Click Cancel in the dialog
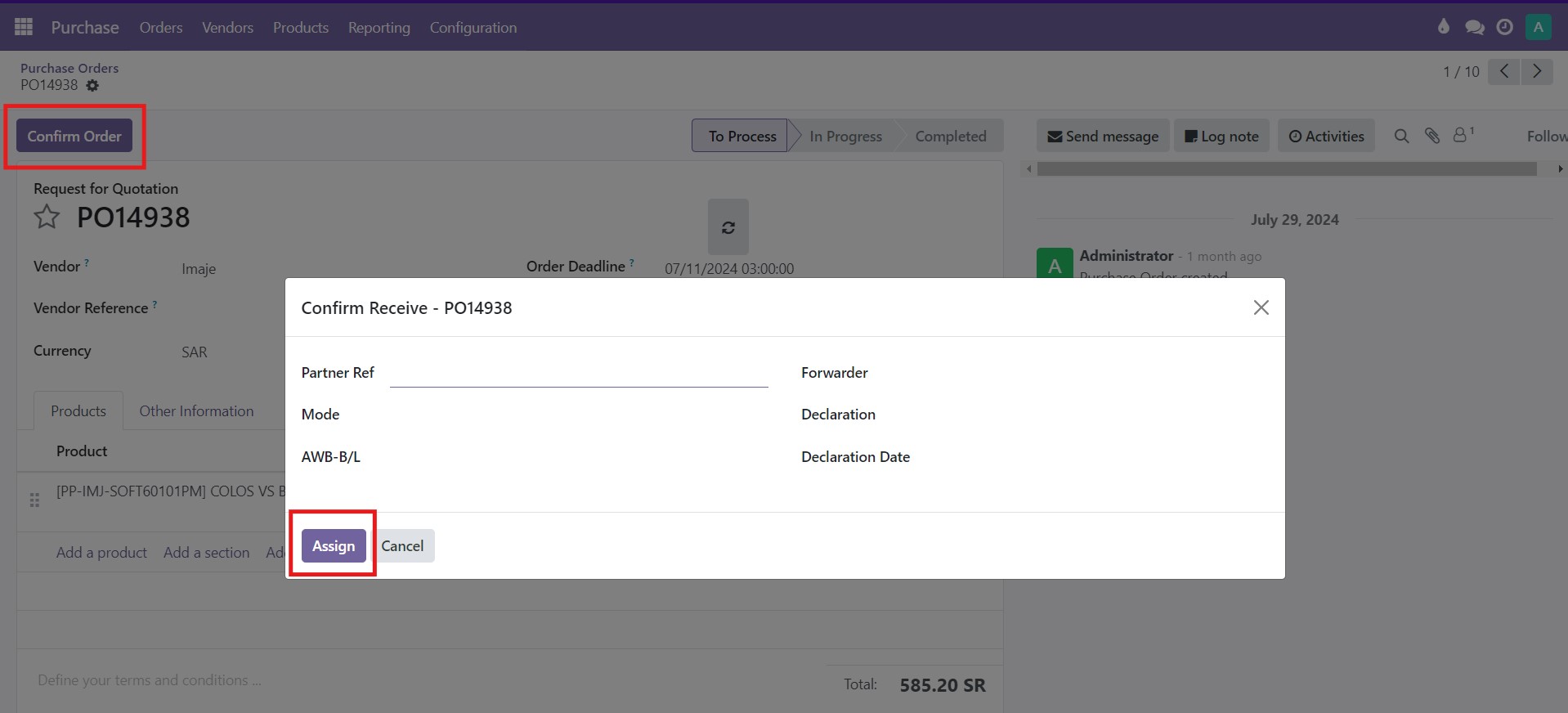1568x713 pixels. [x=402, y=546]
